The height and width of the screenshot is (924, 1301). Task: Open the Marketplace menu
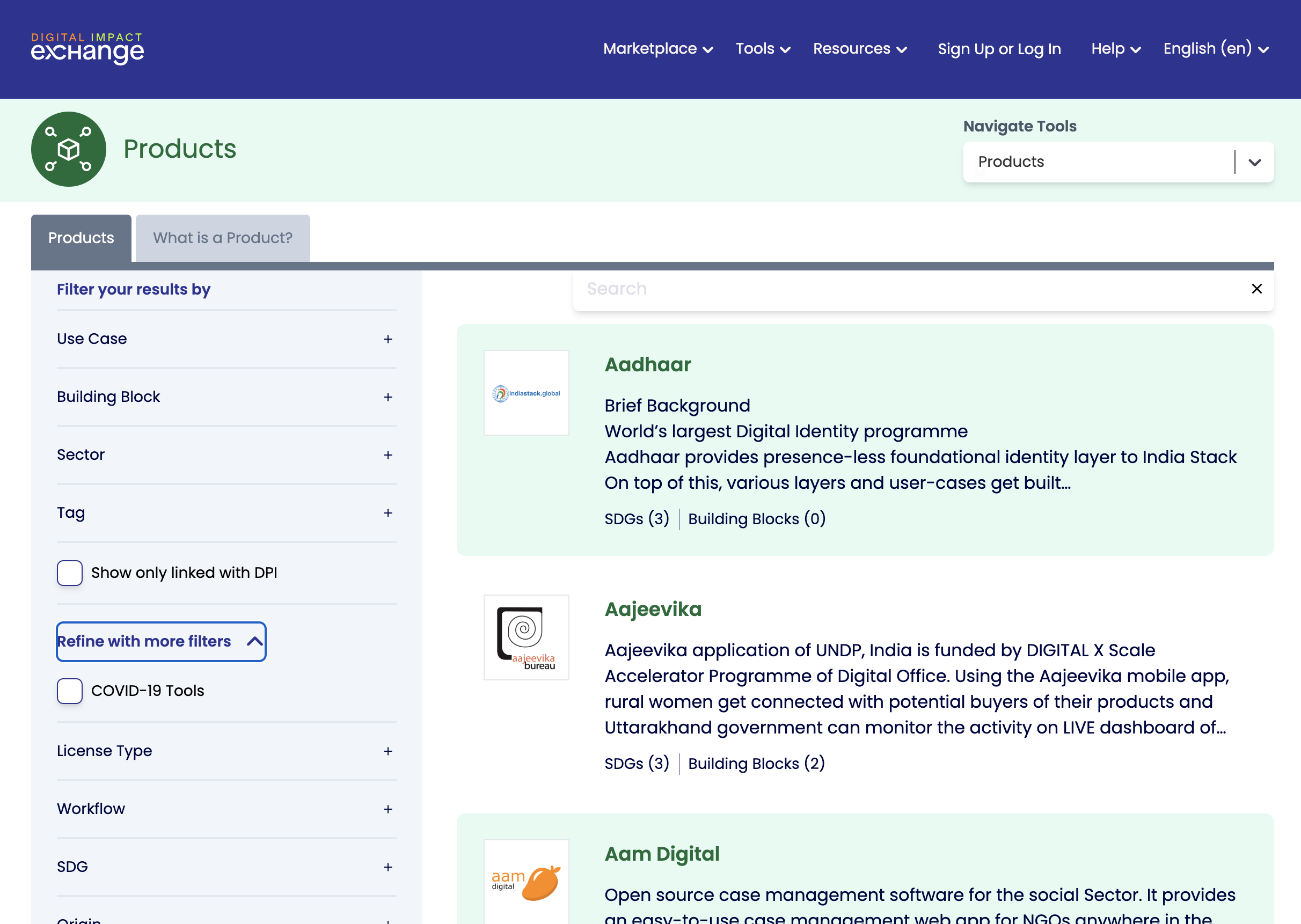click(658, 49)
